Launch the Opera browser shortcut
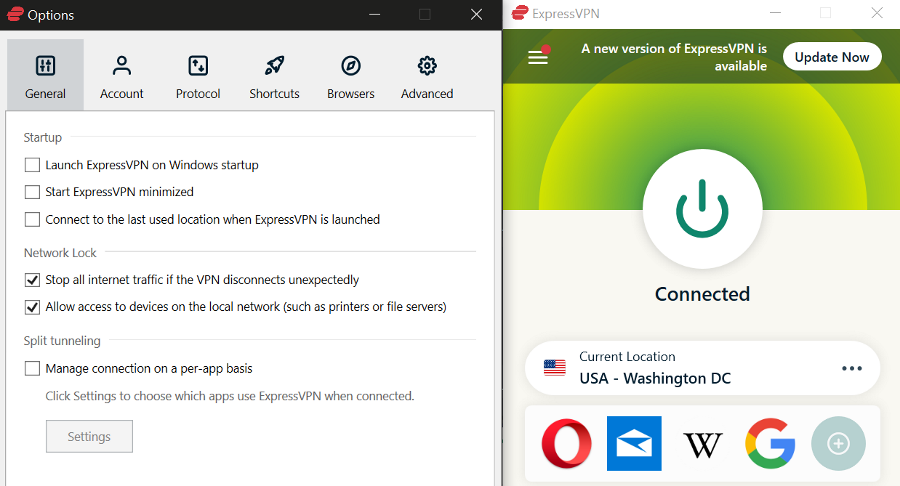 click(567, 444)
